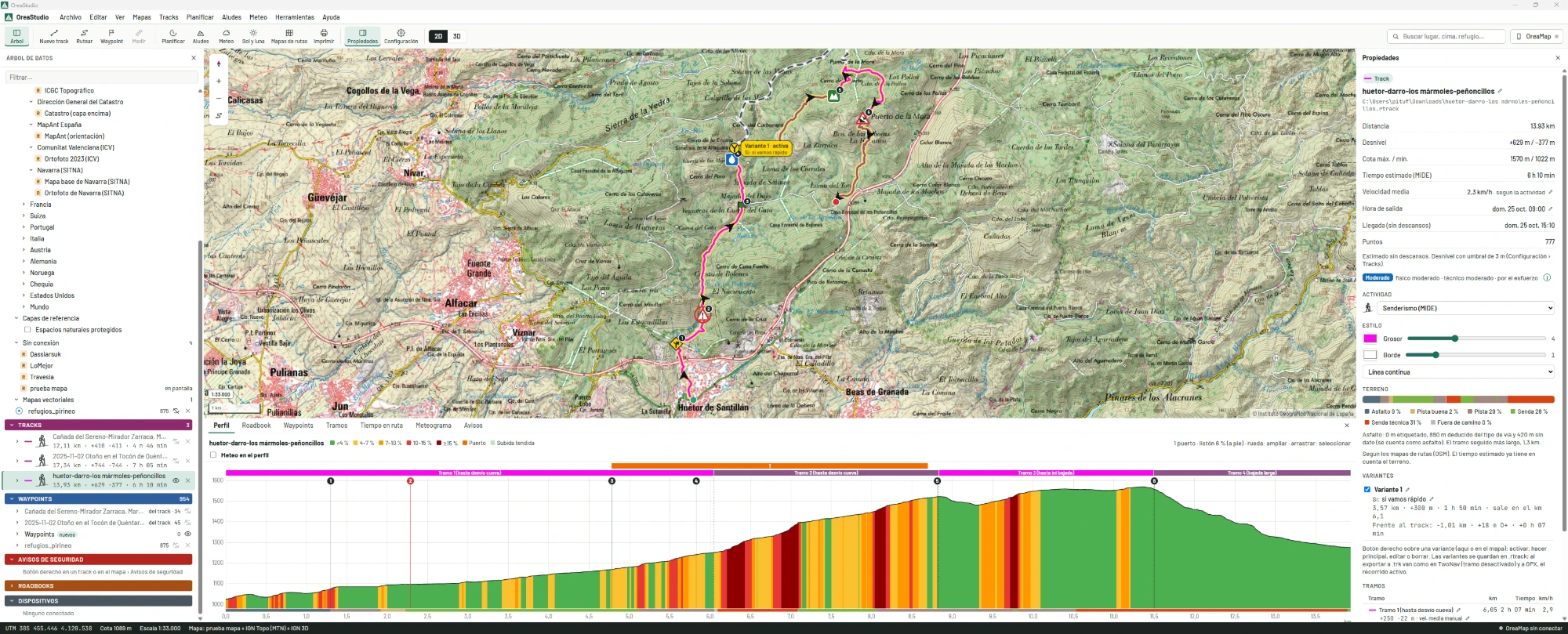Focus the Filtrar tree filter field
Screen dimensions: 1568x634
point(101,77)
